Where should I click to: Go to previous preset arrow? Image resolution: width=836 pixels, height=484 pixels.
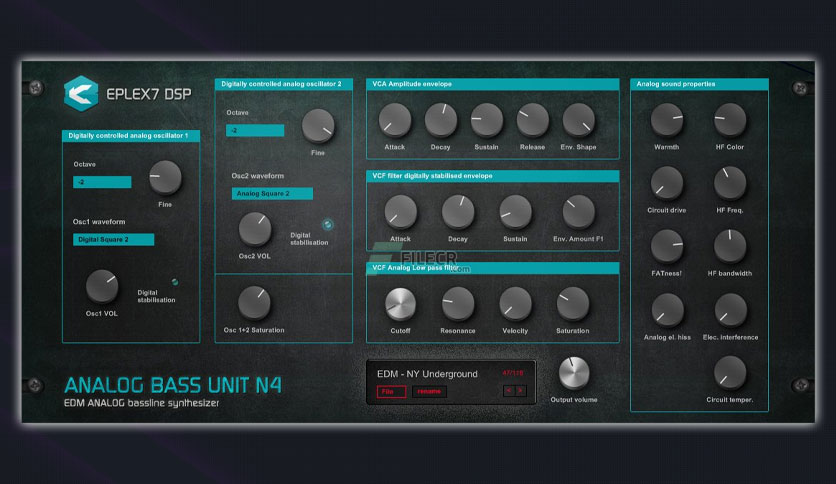[509, 391]
